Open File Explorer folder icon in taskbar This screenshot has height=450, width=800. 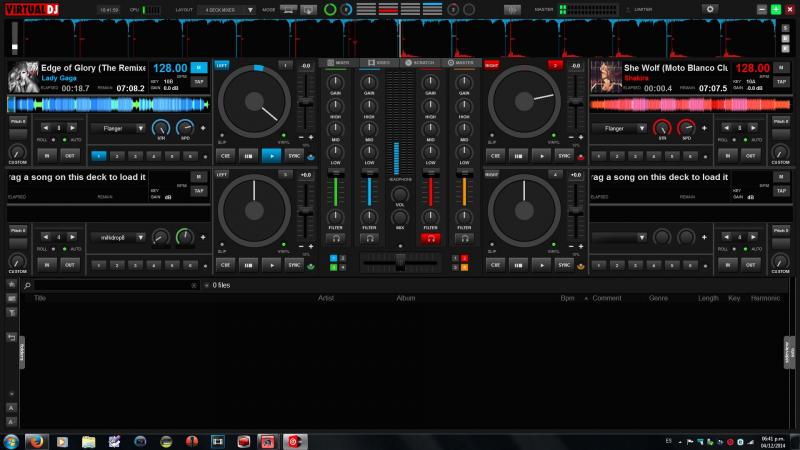pyautogui.click(x=88, y=441)
